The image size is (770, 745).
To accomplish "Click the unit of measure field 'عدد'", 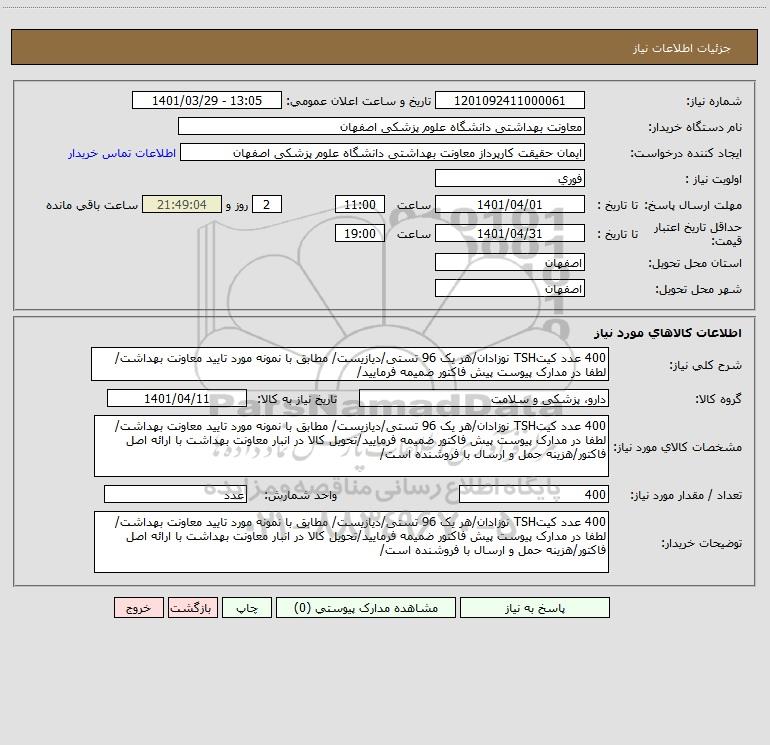I will pos(175,495).
